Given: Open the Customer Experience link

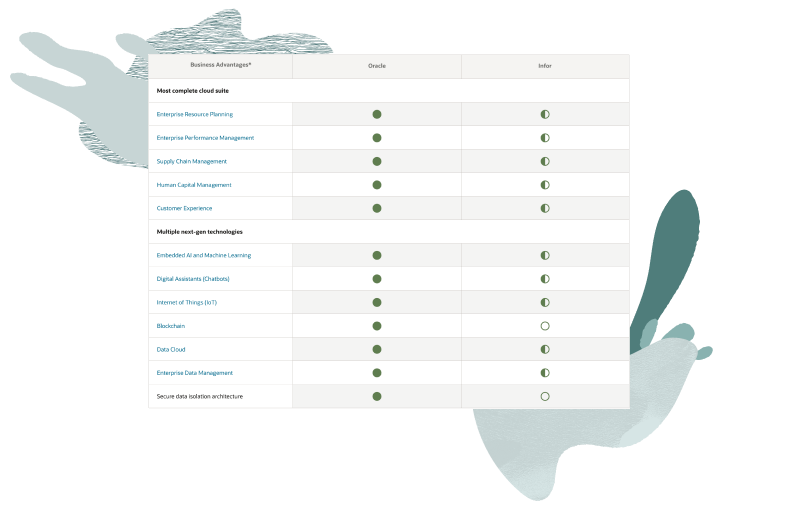Looking at the screenshot, I should [184, 208].
